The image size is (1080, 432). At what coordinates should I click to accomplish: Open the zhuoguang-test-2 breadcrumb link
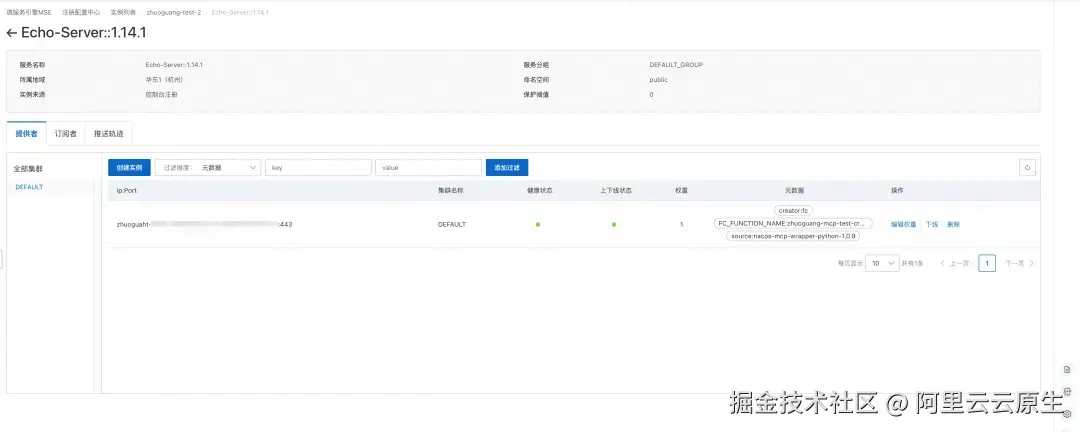click(x=174, y=12)
